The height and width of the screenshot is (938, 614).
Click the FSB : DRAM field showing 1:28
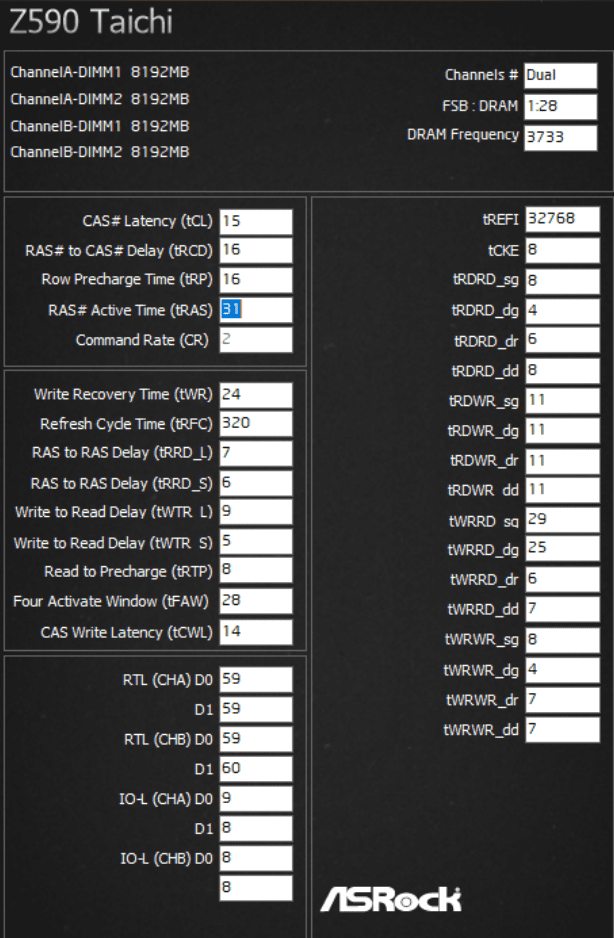coord(561,106)
